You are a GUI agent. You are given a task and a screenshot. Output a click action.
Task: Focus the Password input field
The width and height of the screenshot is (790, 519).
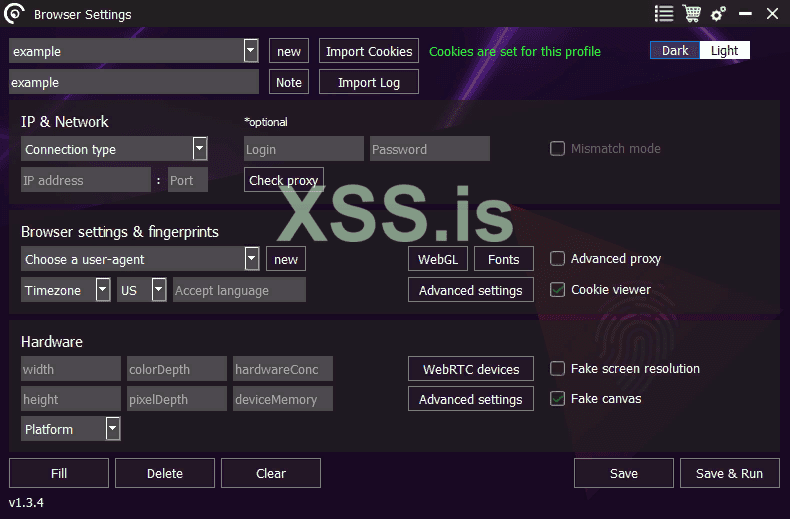pyautogui.click(x=430, y=149)
